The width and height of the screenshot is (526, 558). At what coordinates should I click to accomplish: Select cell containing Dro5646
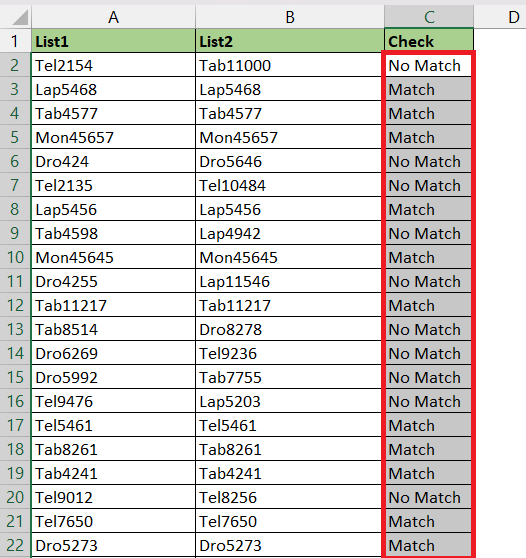click(290, 161)
